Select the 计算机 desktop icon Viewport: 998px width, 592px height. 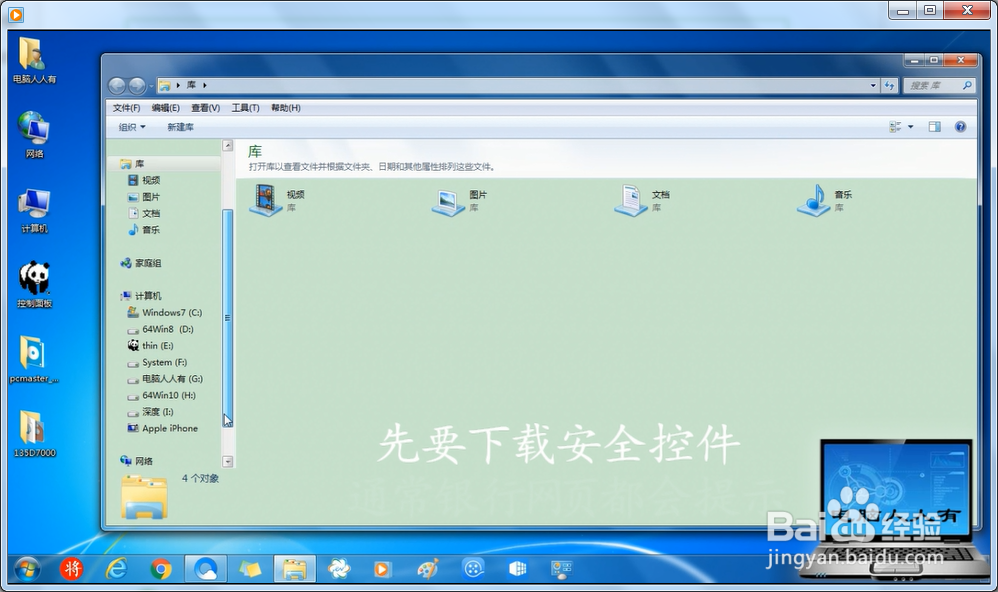click(34, 210)
